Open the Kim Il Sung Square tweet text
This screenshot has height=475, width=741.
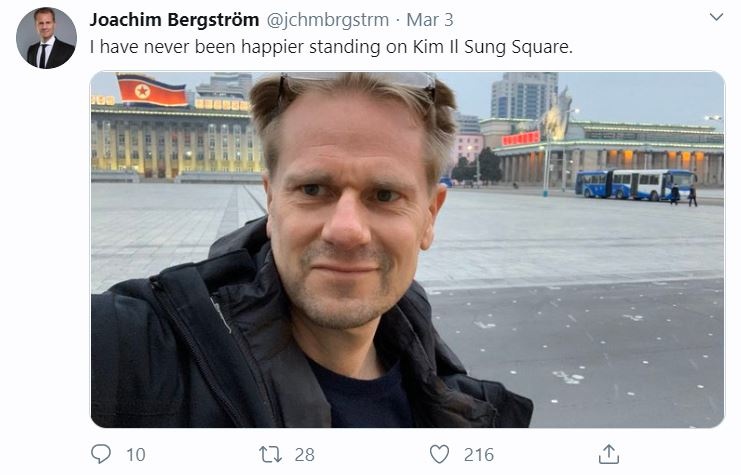[x=331, y=47]
